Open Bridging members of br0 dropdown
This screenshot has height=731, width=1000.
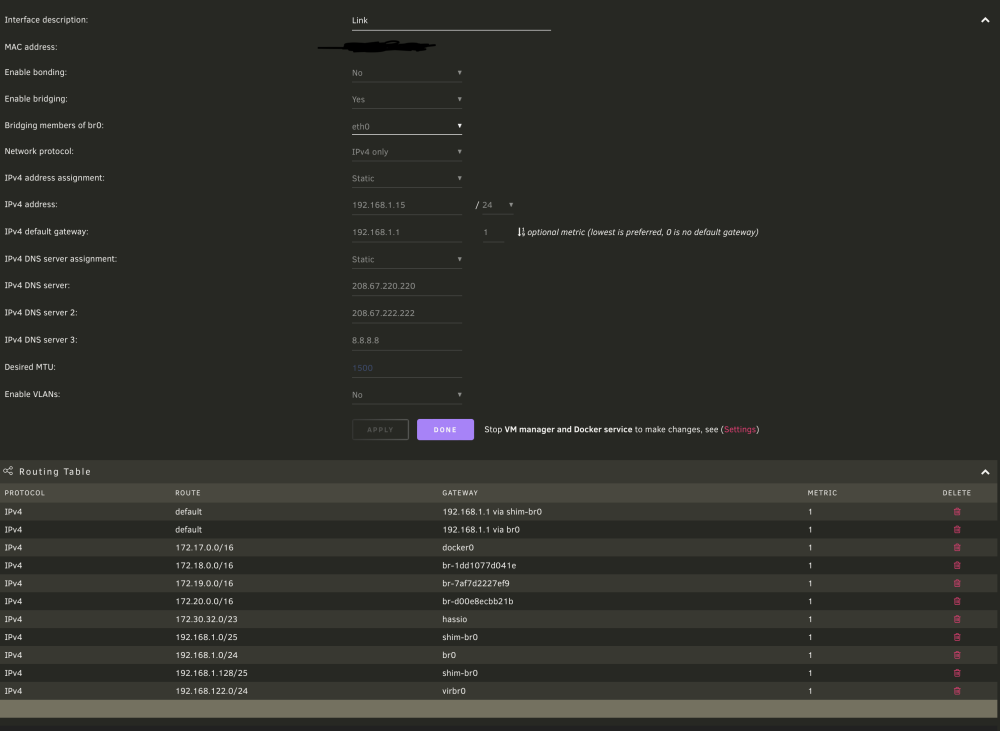pos(407,126)
